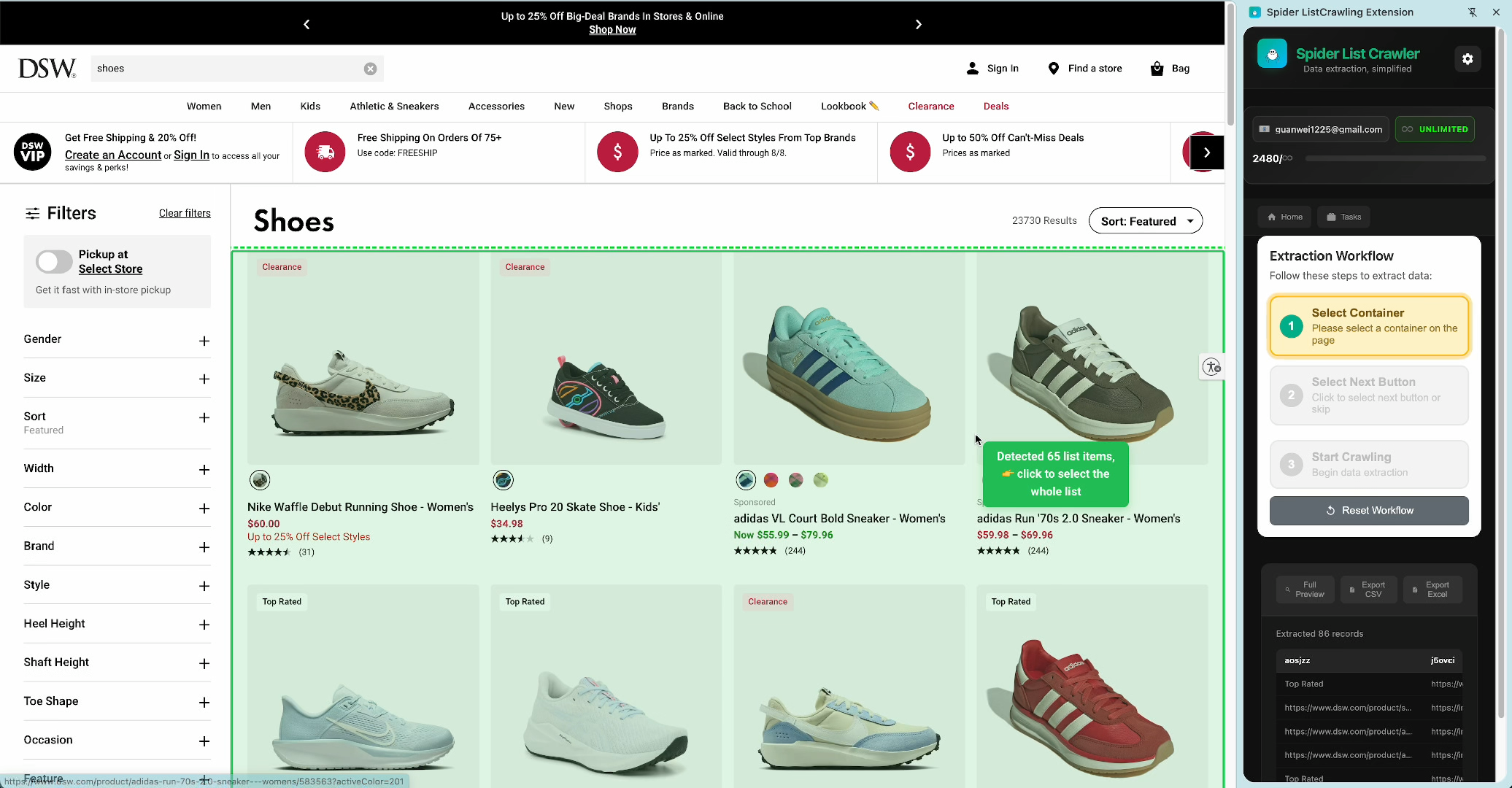Click Full Preview button in crawler

[1305, 590]
